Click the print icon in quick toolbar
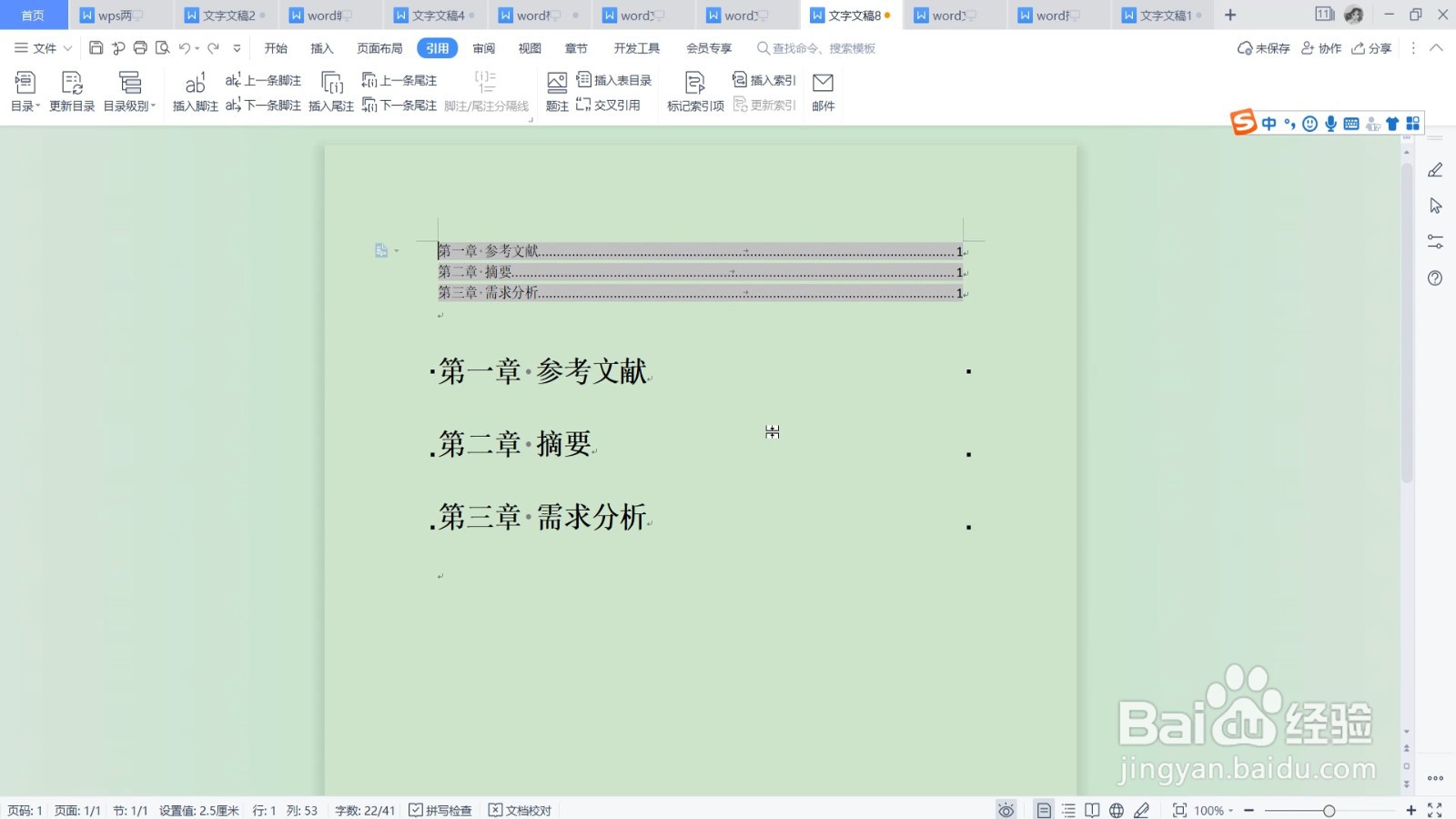The height and width of the screenshot is (819, 1456). click(x=140, y=48)
